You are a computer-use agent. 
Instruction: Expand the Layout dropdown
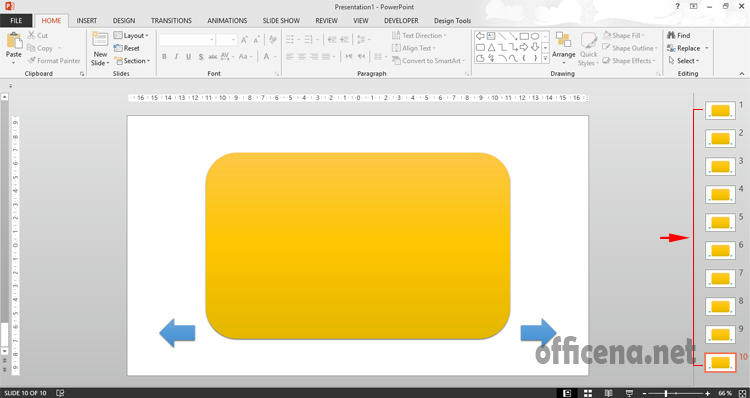tap(132, 35)
